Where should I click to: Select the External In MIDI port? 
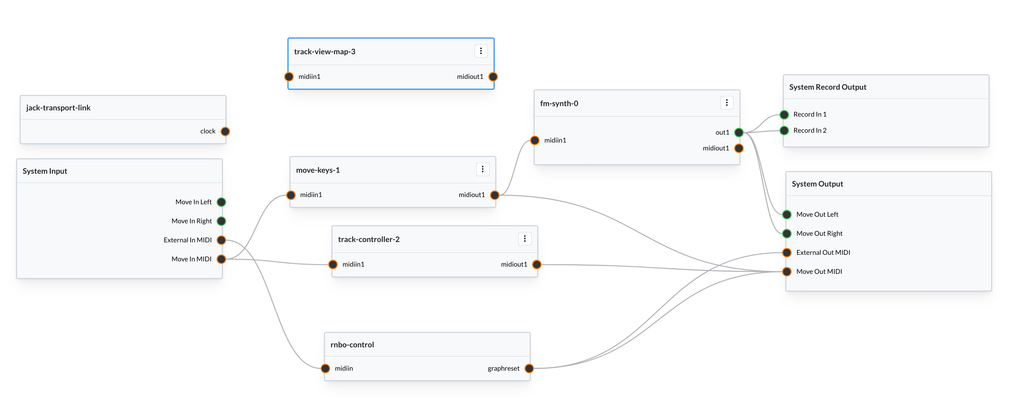point(221,240)
